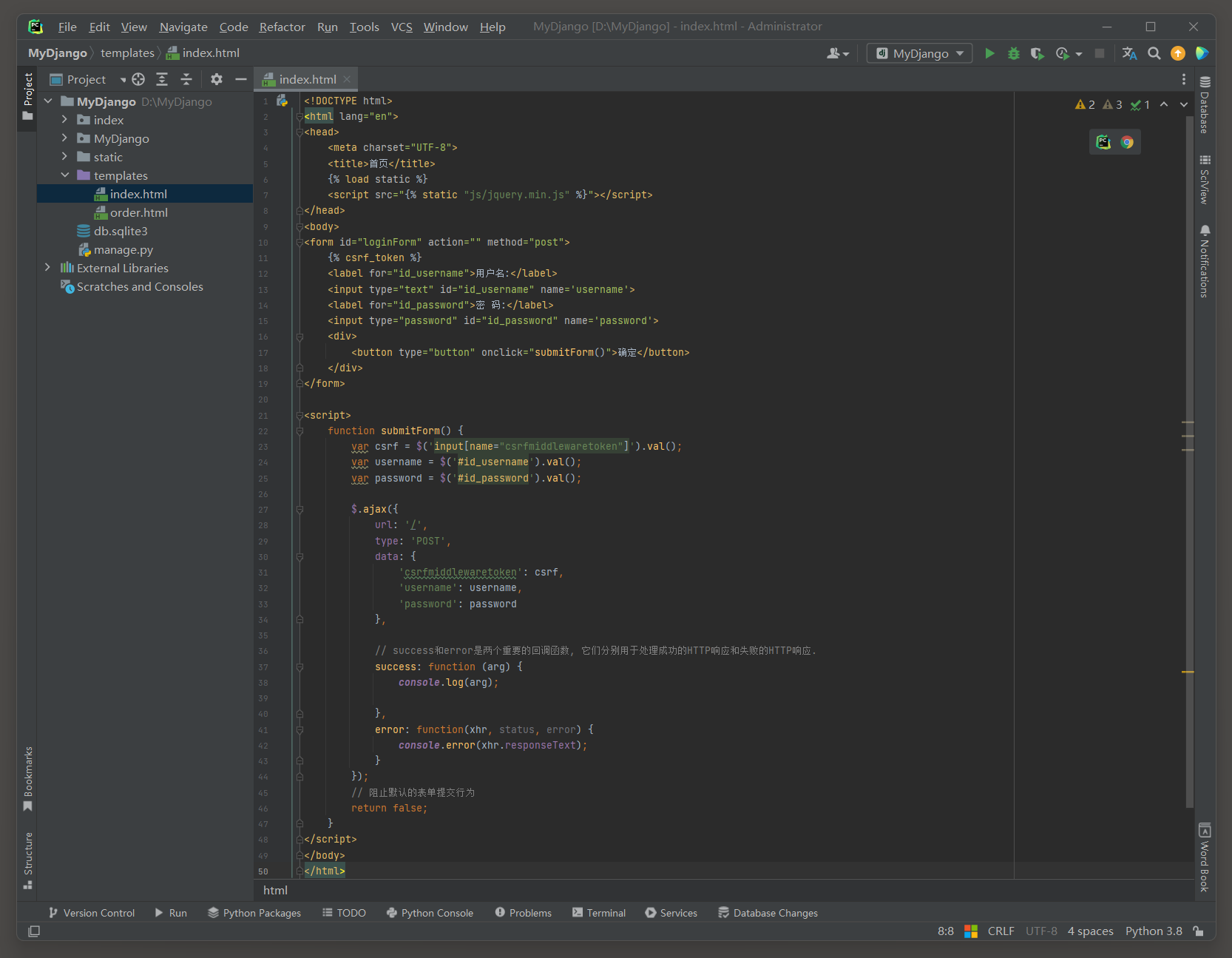The width and height of the screenshot is (1232, 958).
Task: Toggle tool window bars corner icon
Action: coord(34,931)
